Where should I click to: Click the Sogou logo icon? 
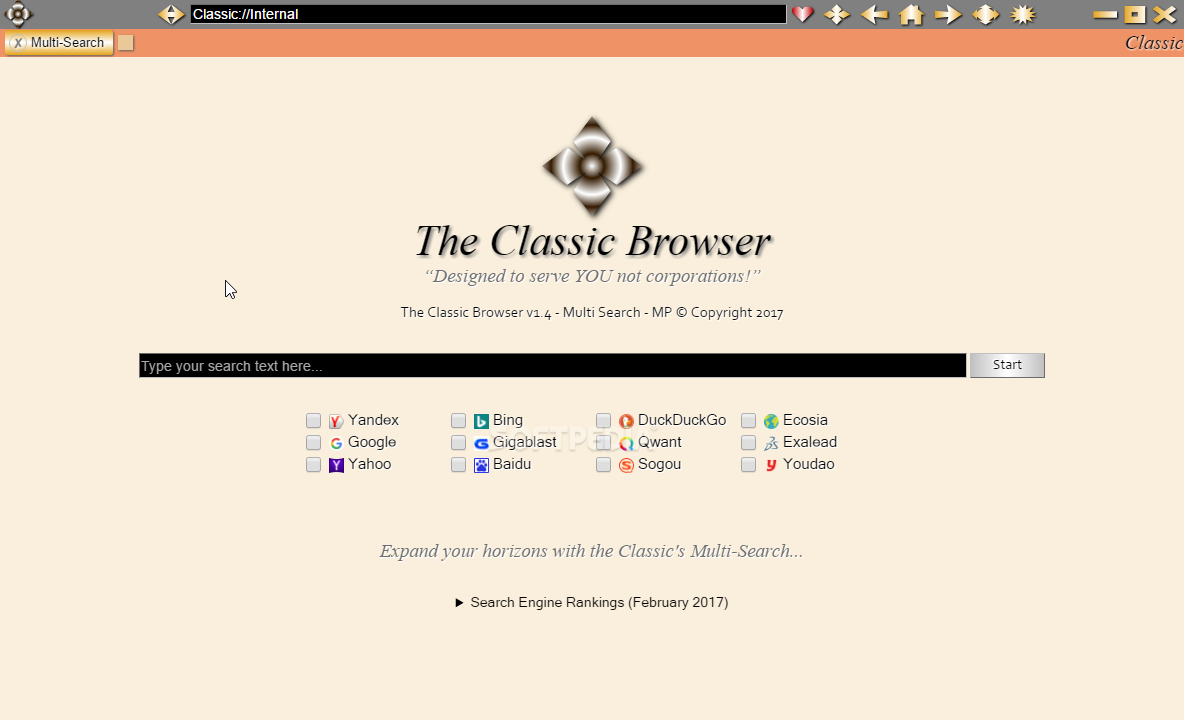point(626,465)
